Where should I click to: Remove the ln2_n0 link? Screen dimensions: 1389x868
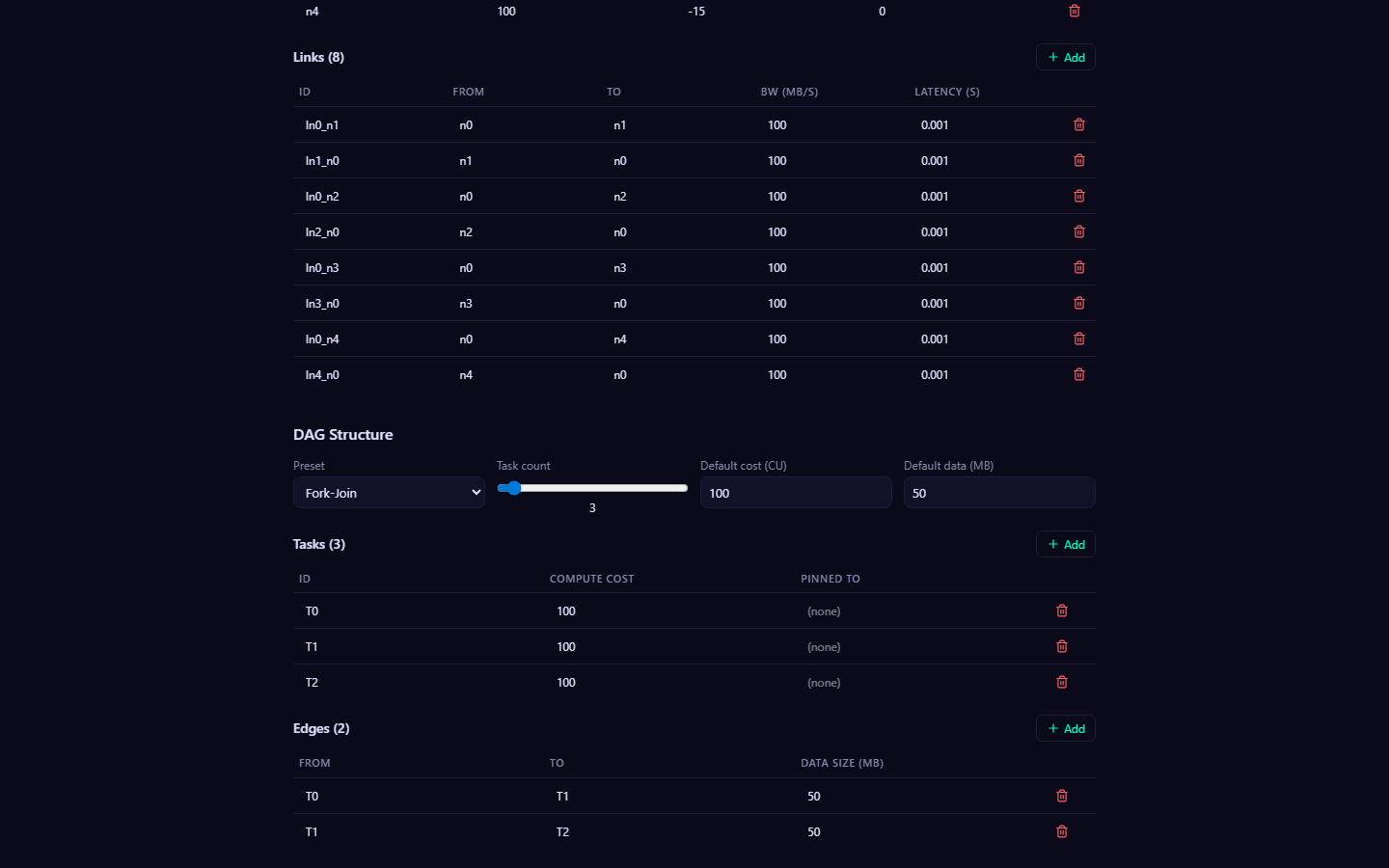pos(1078,232)
